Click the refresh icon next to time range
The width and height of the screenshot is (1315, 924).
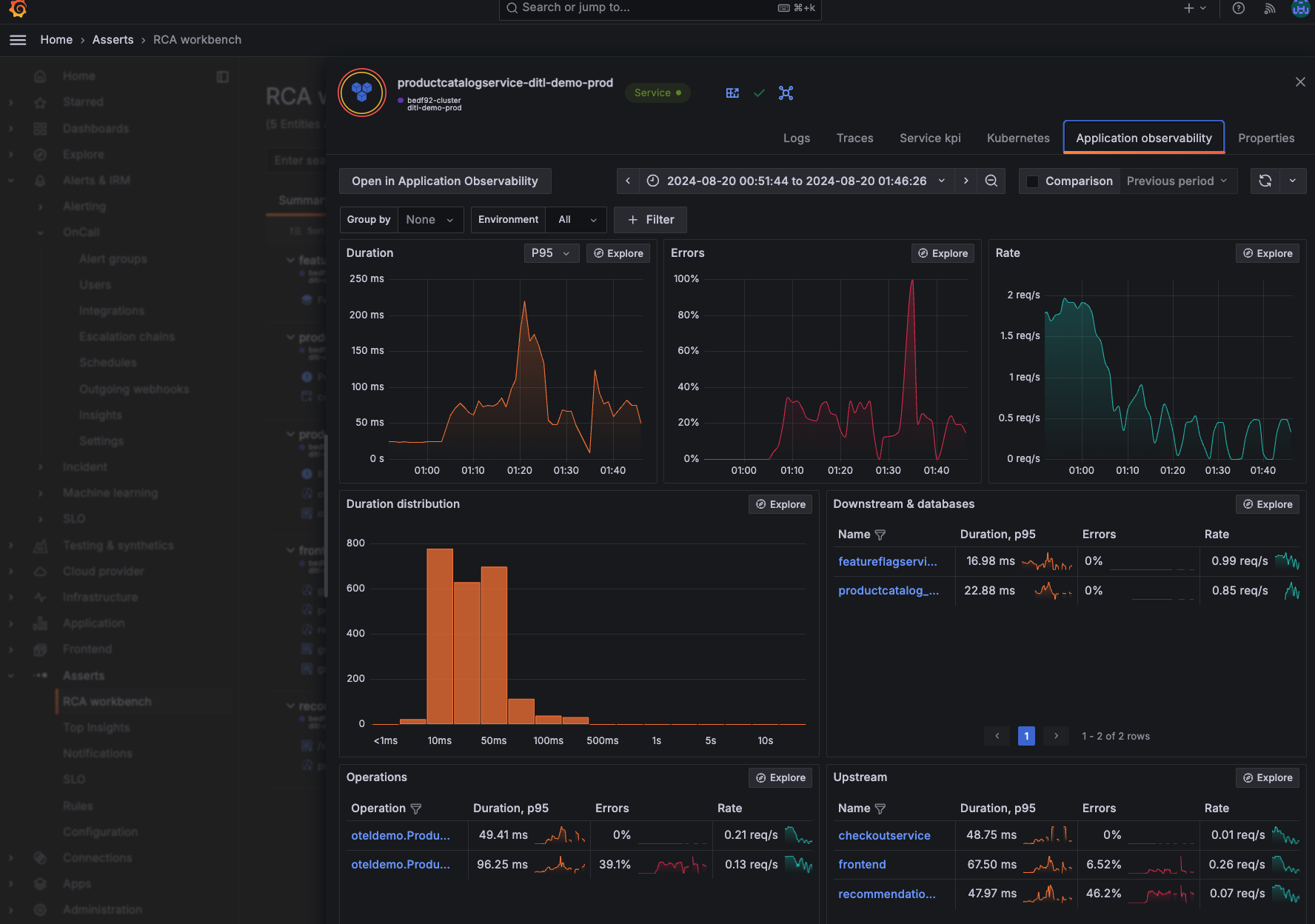pyautogui.click(x=1265, y=181)
